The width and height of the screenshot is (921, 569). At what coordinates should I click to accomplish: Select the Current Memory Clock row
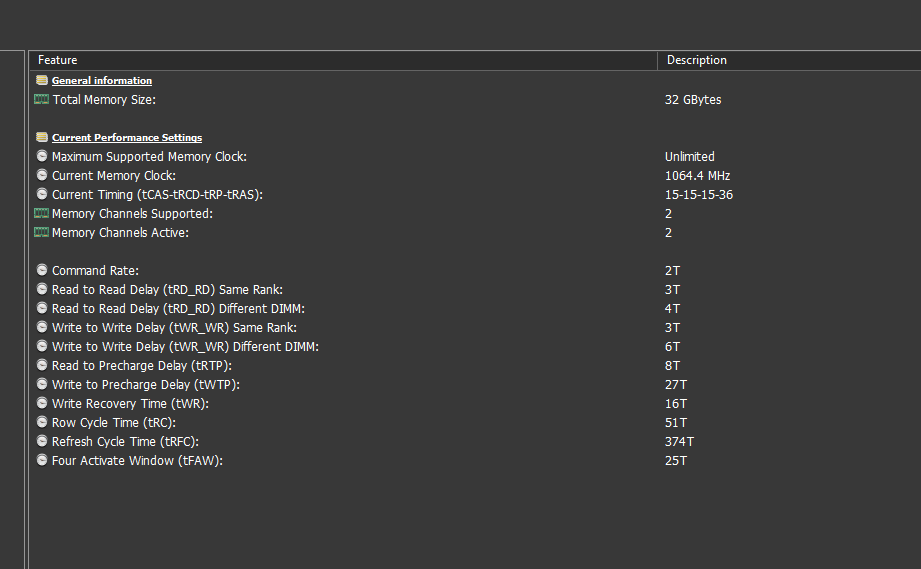[114, 176]
